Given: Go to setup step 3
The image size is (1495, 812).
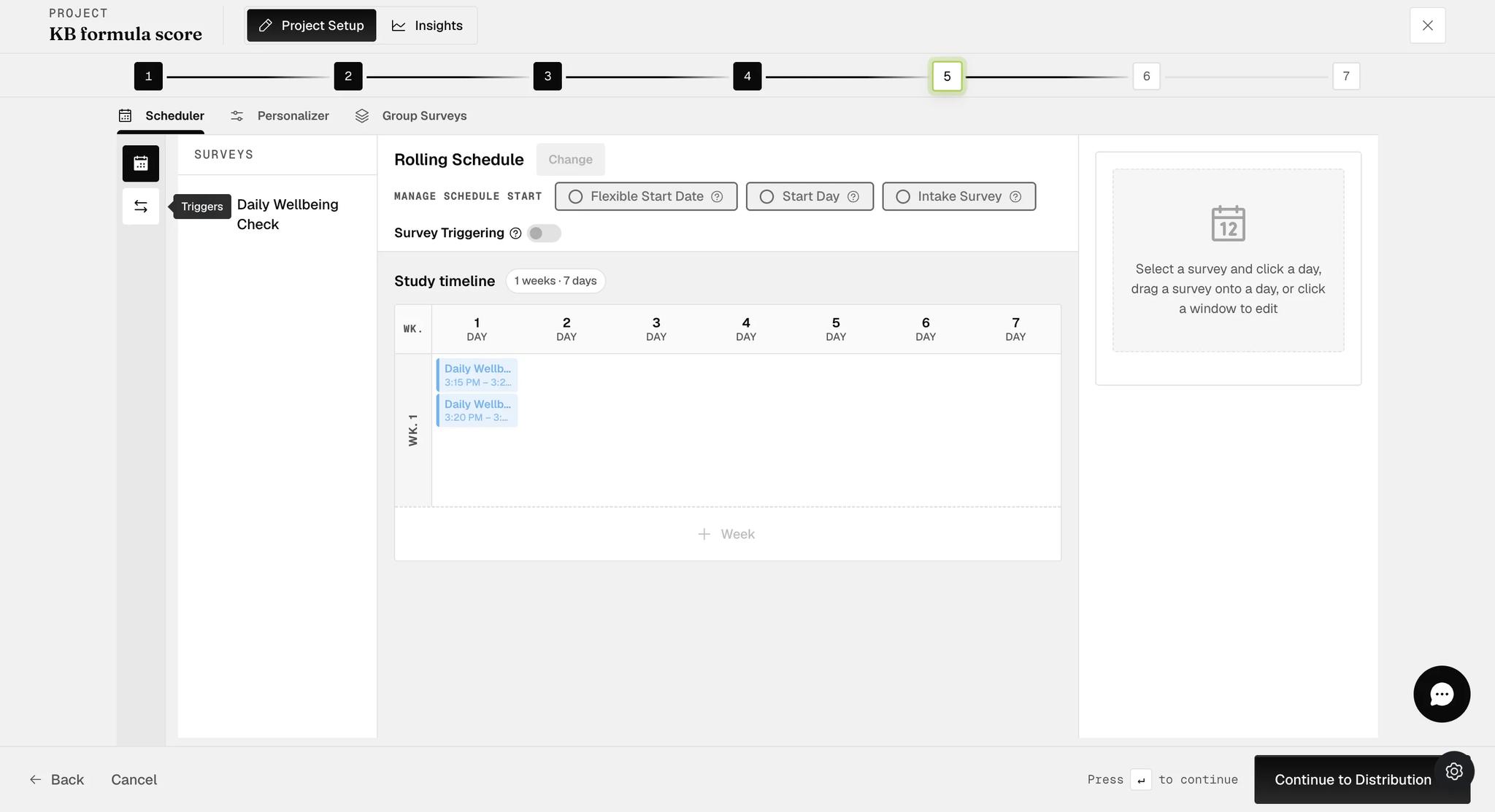Looking at the screenshot, I should pos(547,76).
